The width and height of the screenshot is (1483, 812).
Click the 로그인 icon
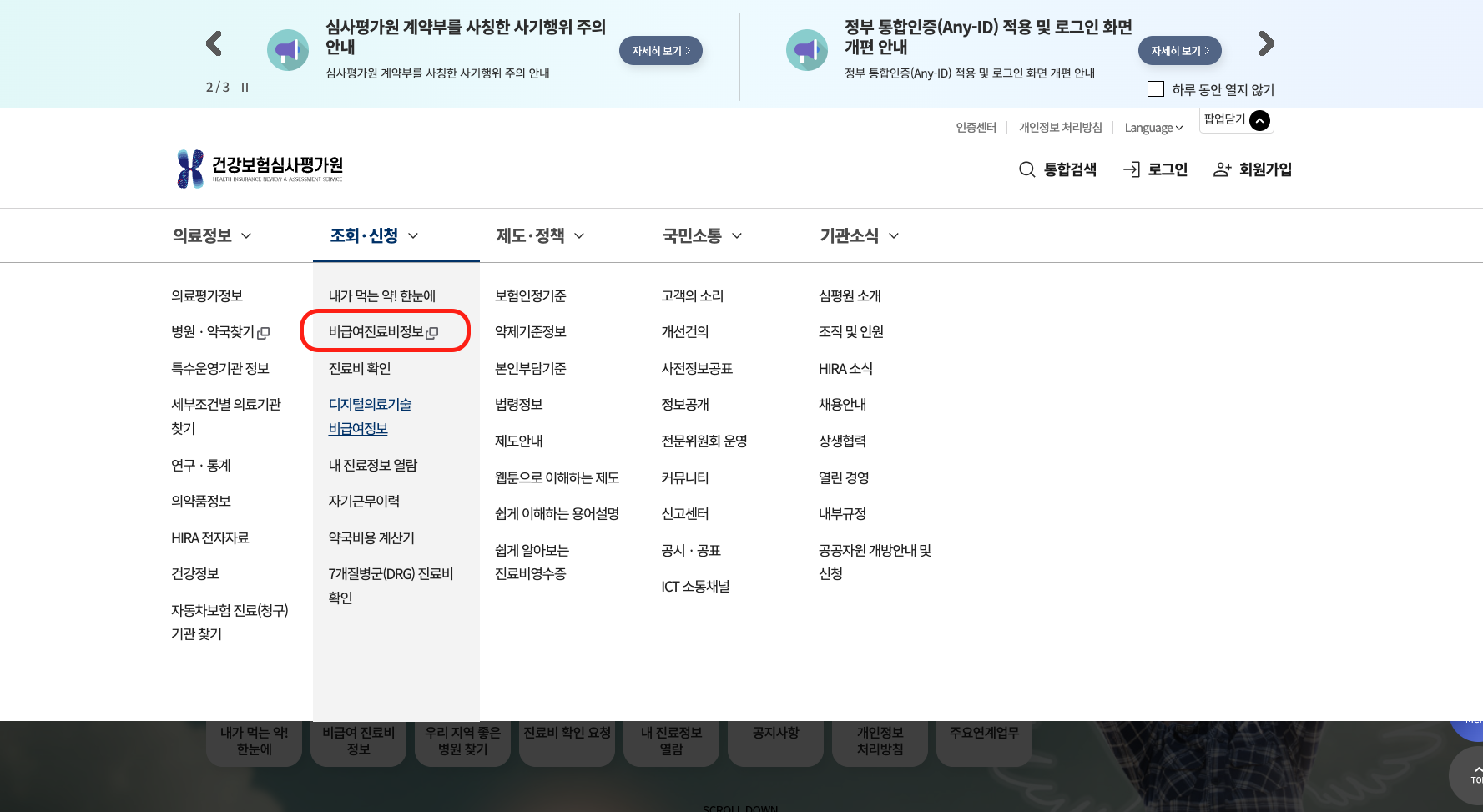pos(1133,169)
